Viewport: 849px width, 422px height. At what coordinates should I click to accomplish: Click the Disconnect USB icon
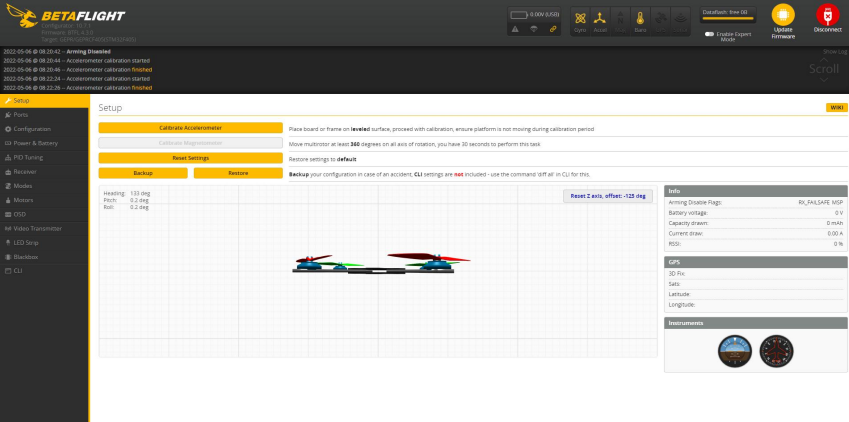pyautogui.click(x=827, y=15)
